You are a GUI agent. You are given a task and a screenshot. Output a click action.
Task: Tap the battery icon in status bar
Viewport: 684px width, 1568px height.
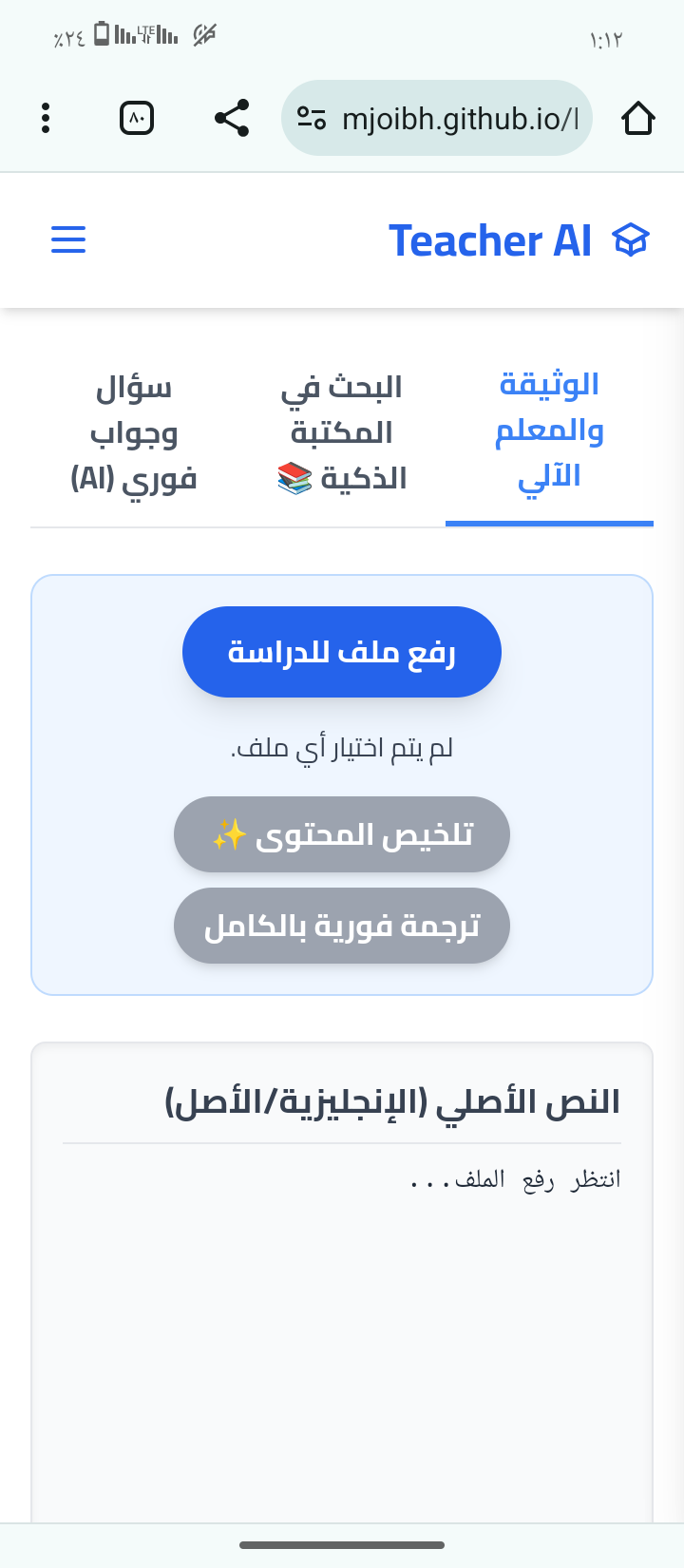pos(101,35)
